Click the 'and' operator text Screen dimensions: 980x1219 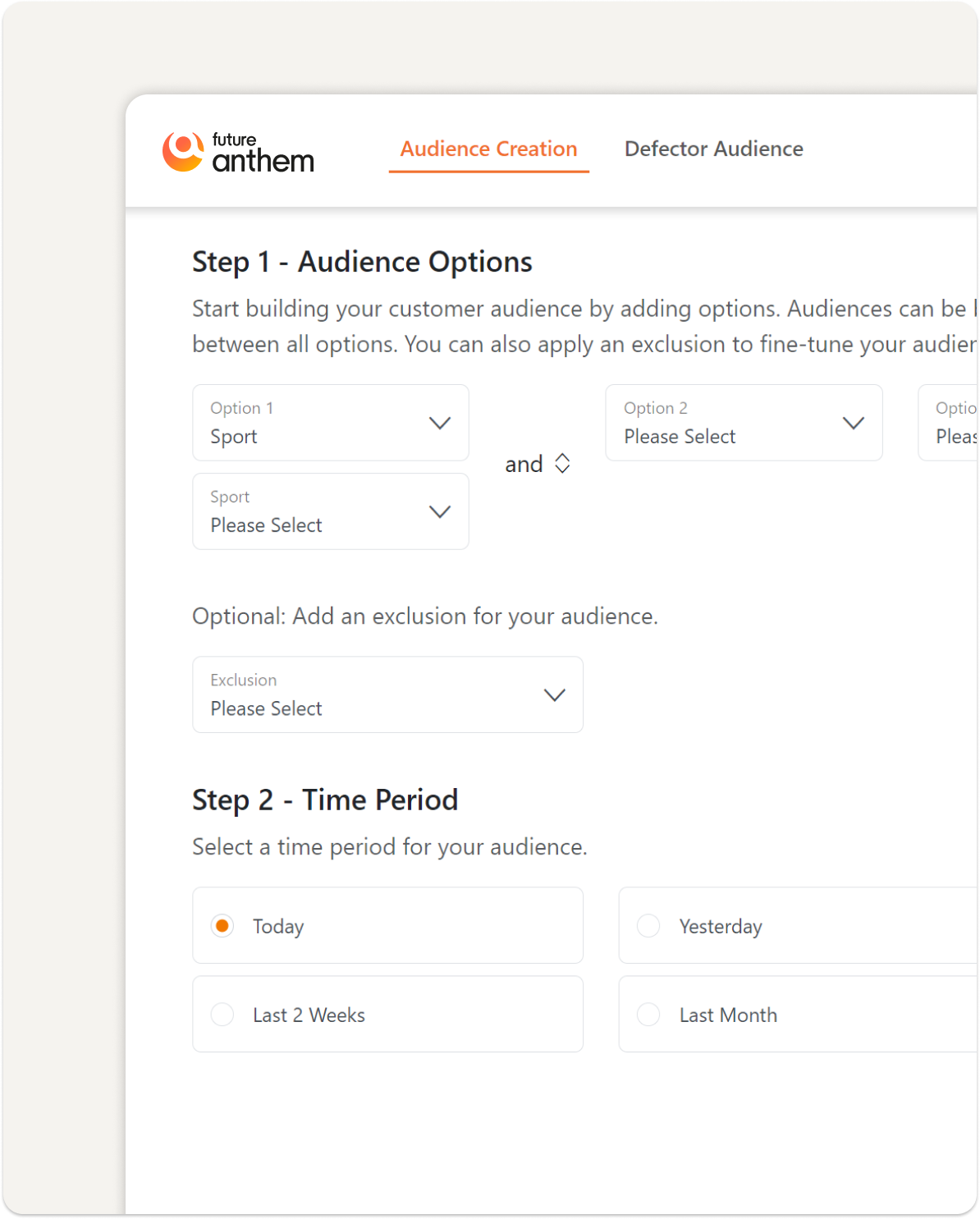click(524, 465)
